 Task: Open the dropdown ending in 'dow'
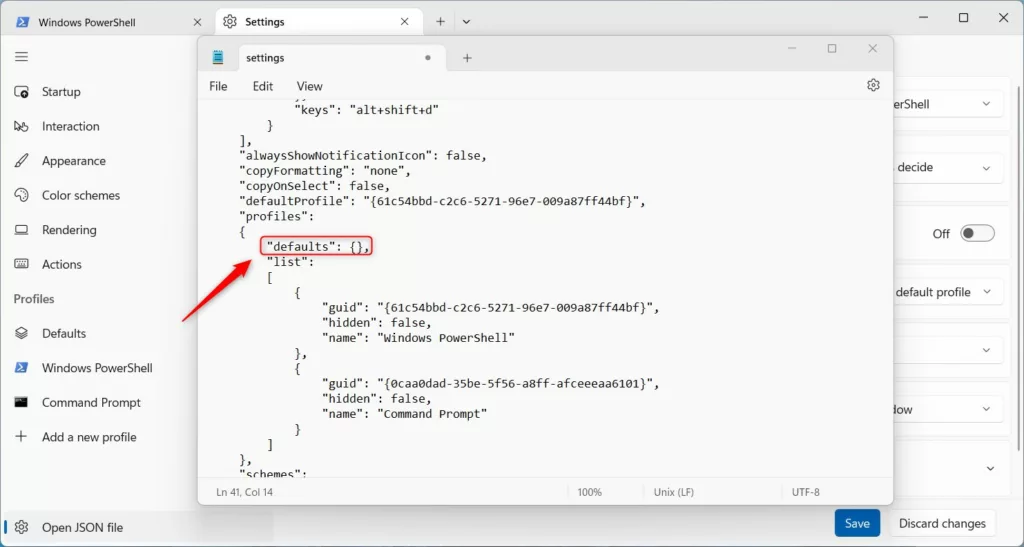[948, 410]
